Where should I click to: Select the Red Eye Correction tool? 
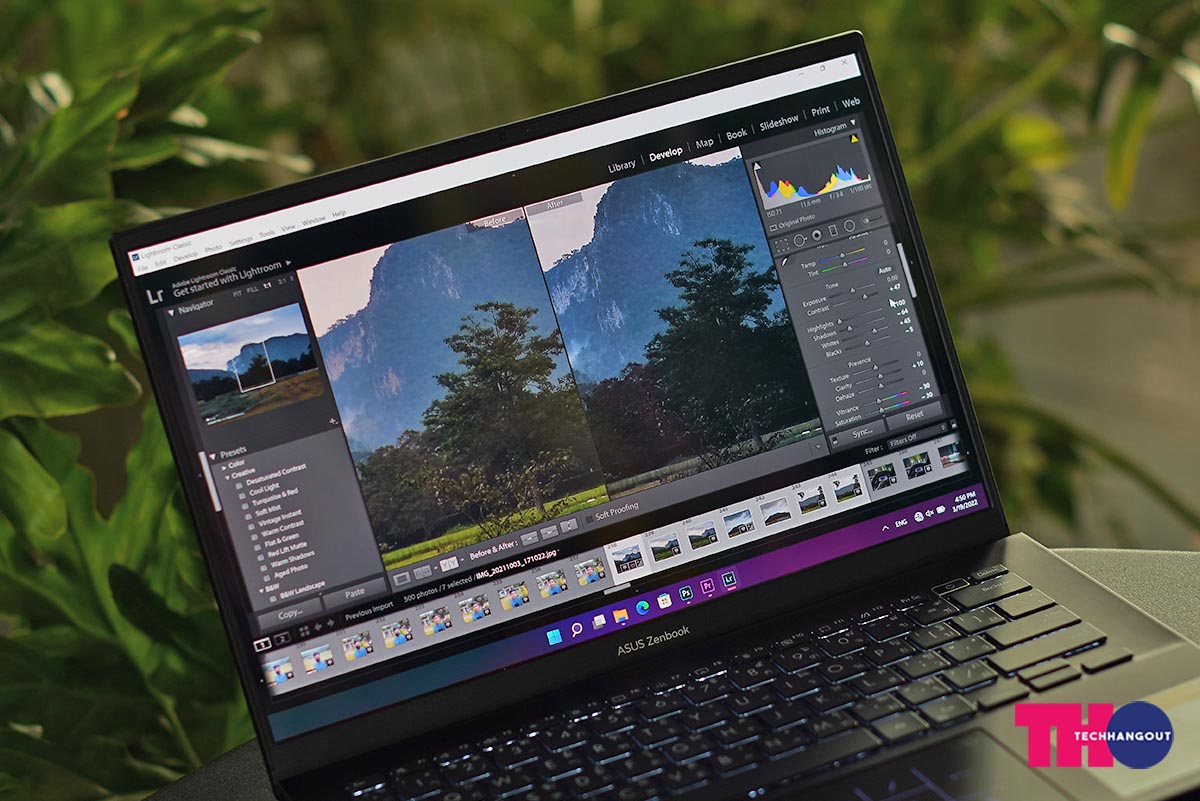(x=816, y=235)
